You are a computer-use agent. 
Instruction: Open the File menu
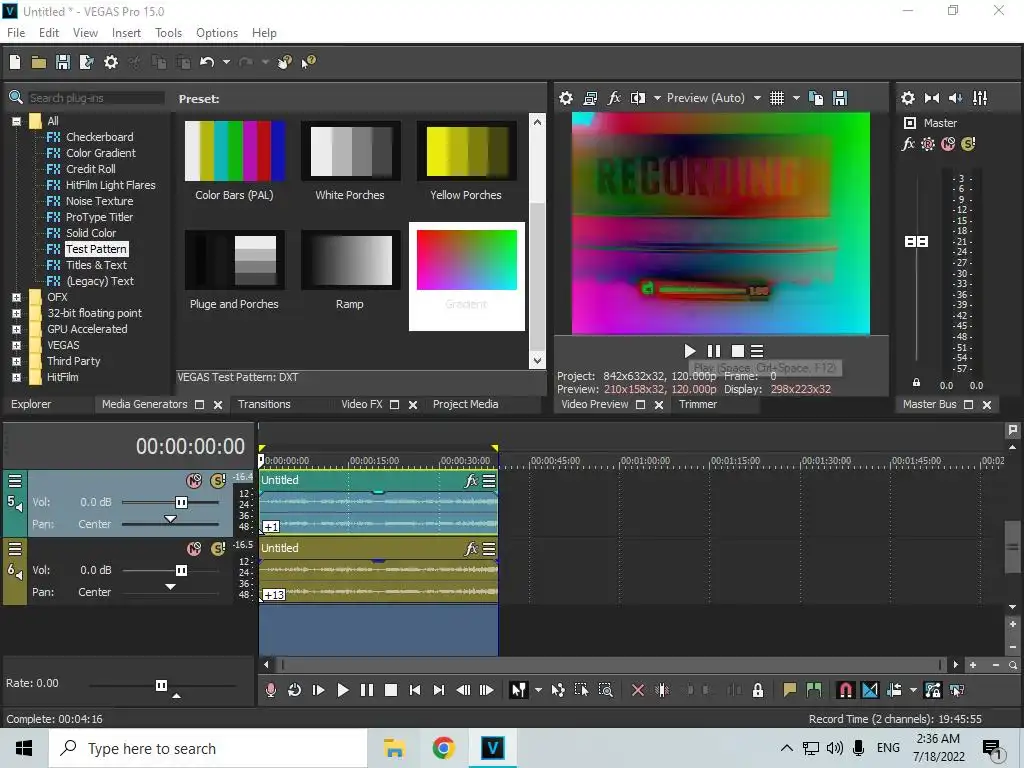tap(16, 33)
